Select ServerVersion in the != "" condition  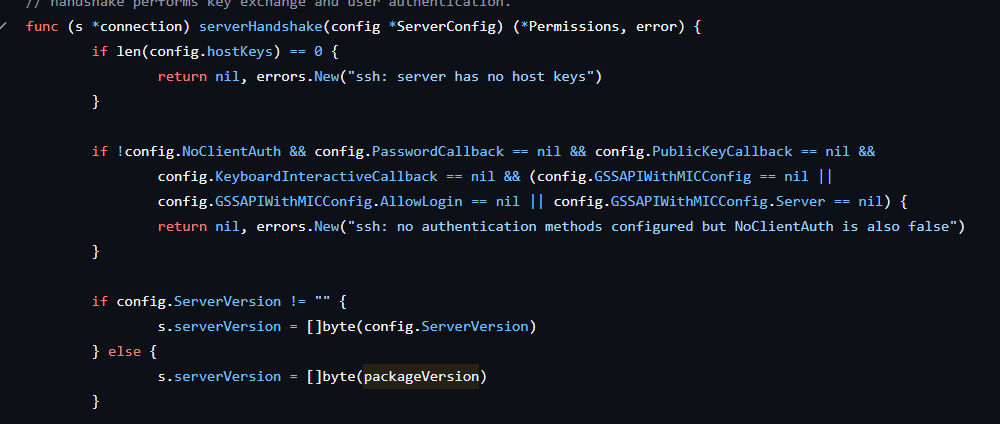[228, 302]
